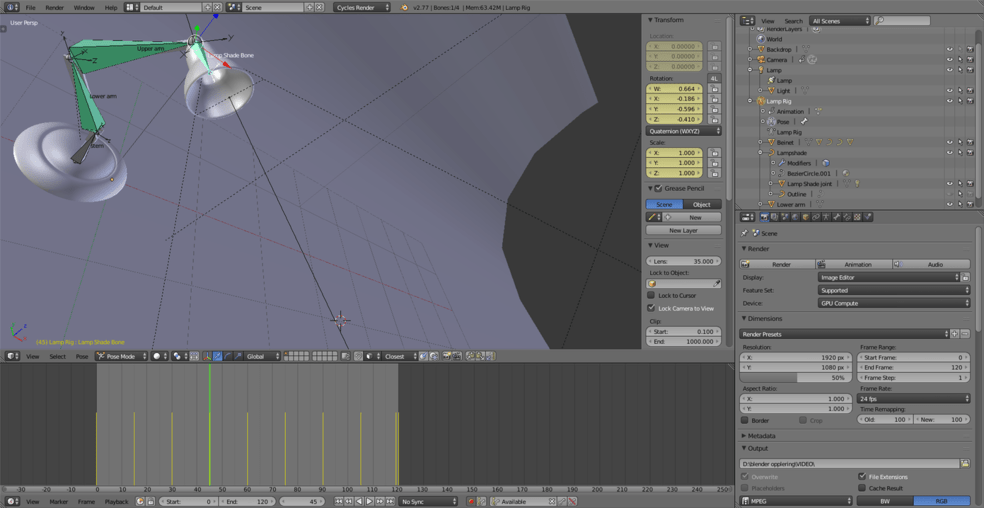Enable Lock Camera to View checkbox

(x=651, y=308)
